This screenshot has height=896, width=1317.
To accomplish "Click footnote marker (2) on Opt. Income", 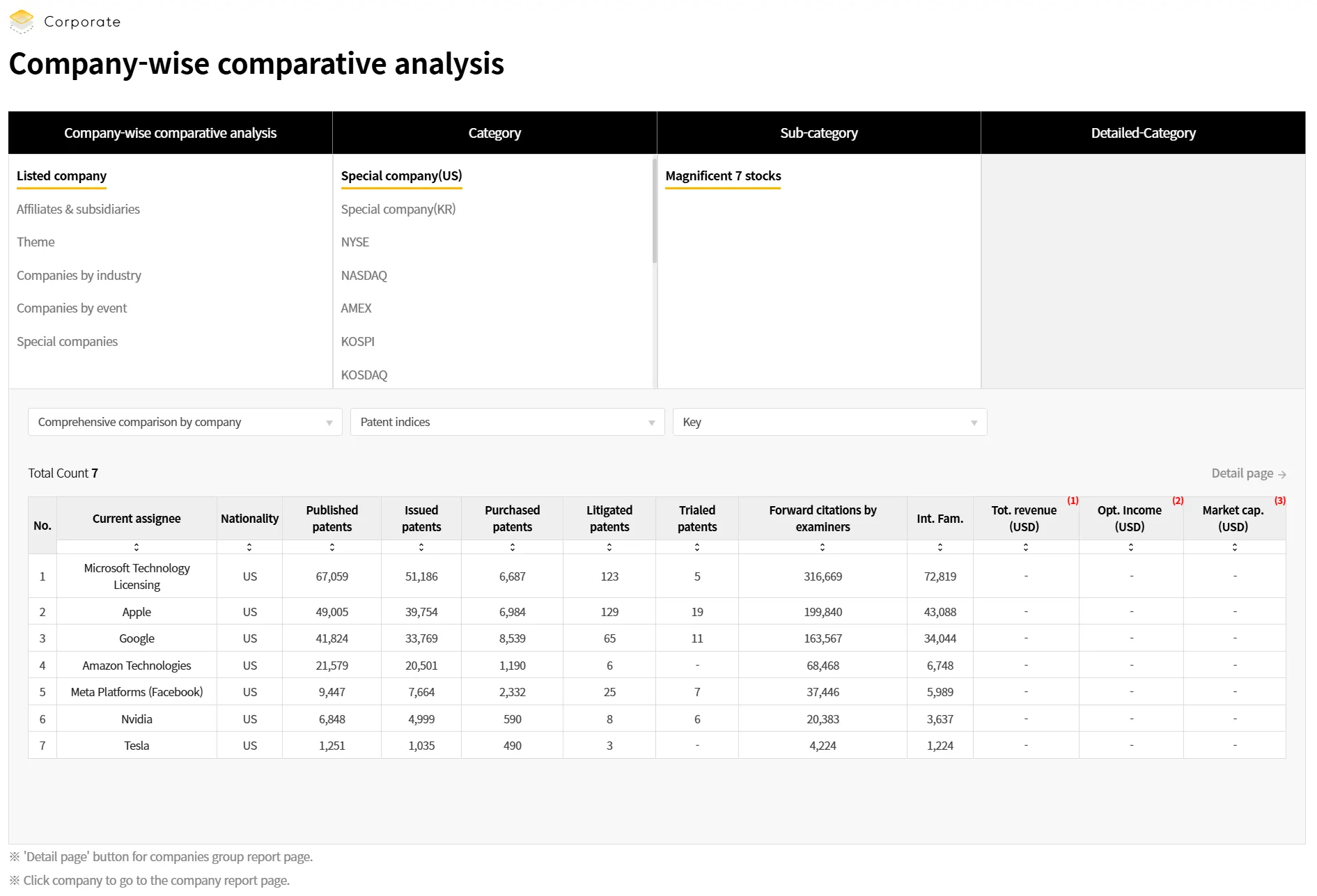I will [x=1178, y=501].
